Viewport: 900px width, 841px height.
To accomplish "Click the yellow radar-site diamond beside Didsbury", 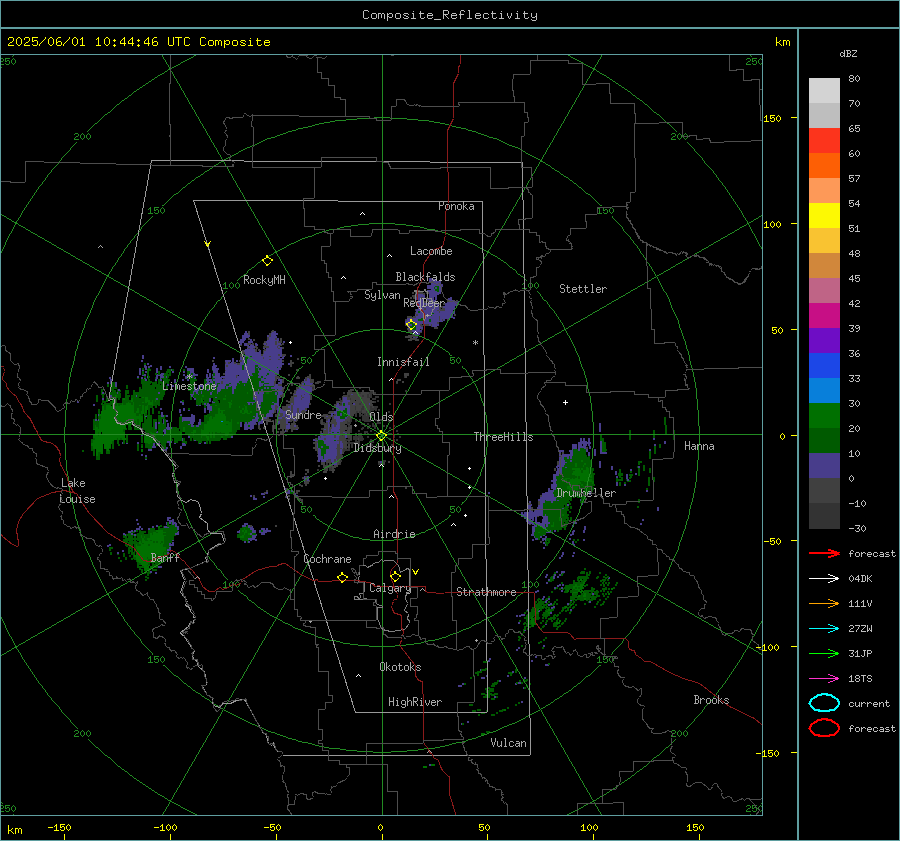I will [x=381, y=435].
